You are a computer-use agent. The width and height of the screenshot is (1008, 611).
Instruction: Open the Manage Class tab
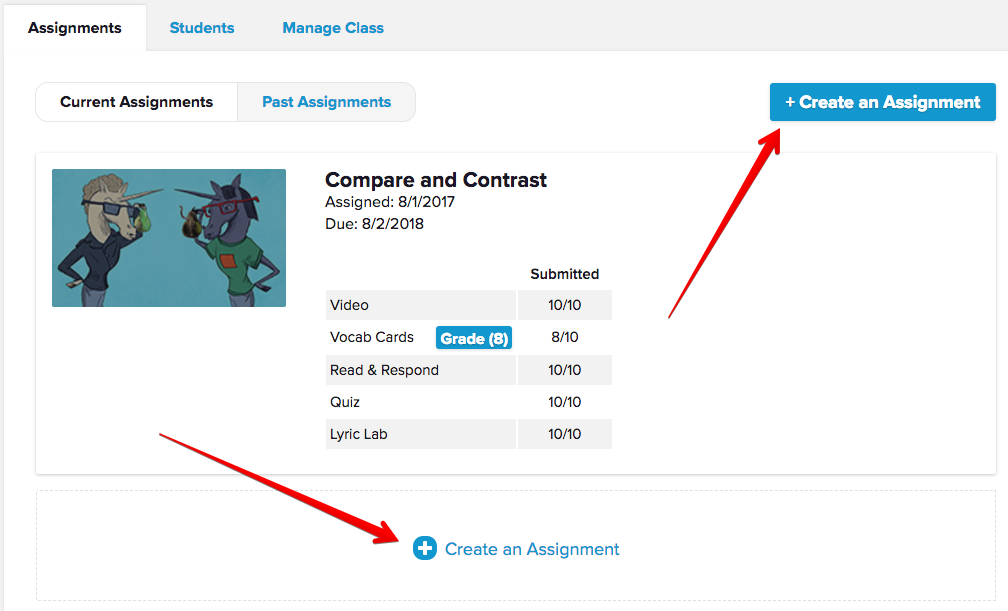coord(333,28)
